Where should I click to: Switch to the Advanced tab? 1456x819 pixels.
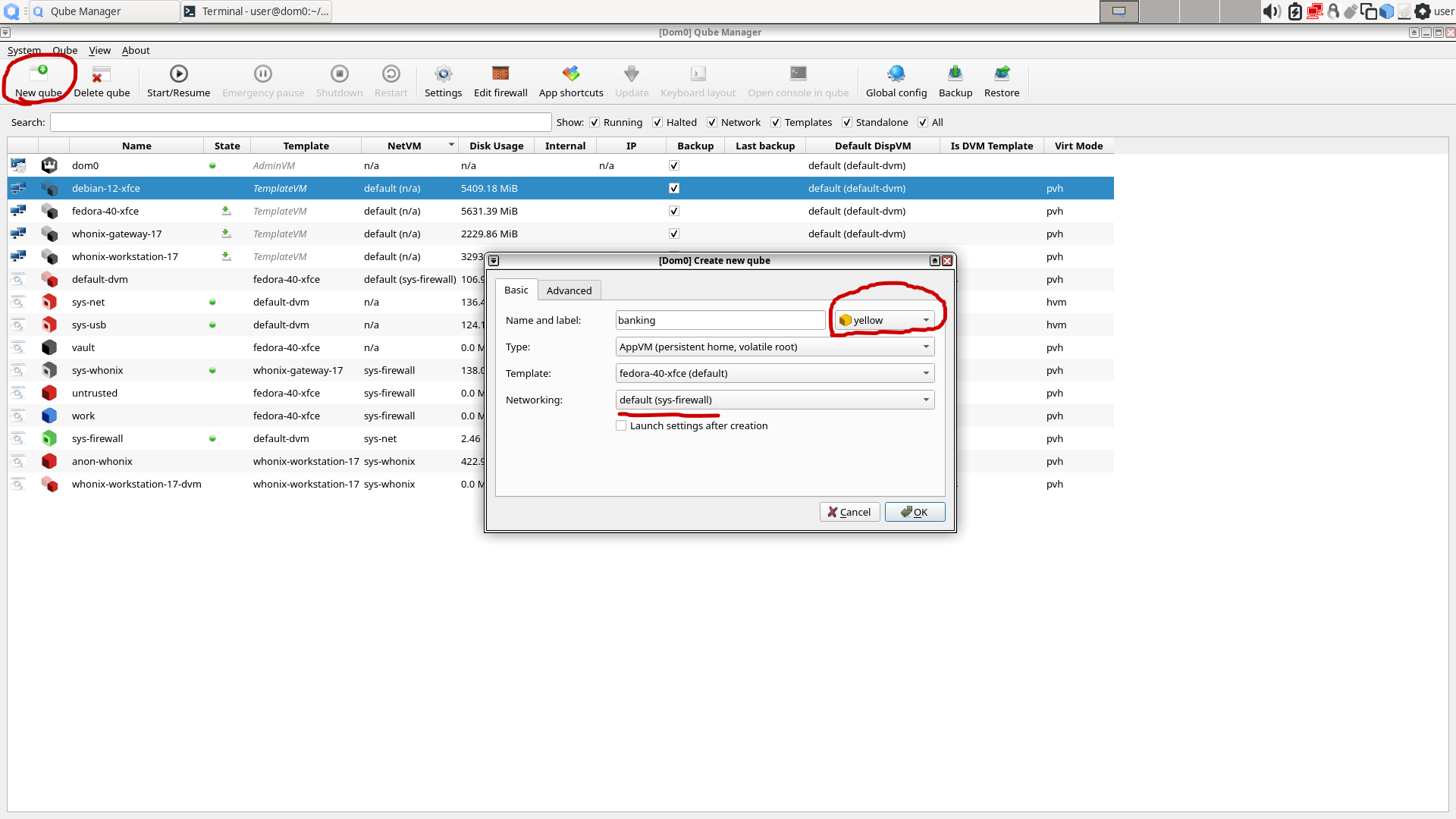569,290
